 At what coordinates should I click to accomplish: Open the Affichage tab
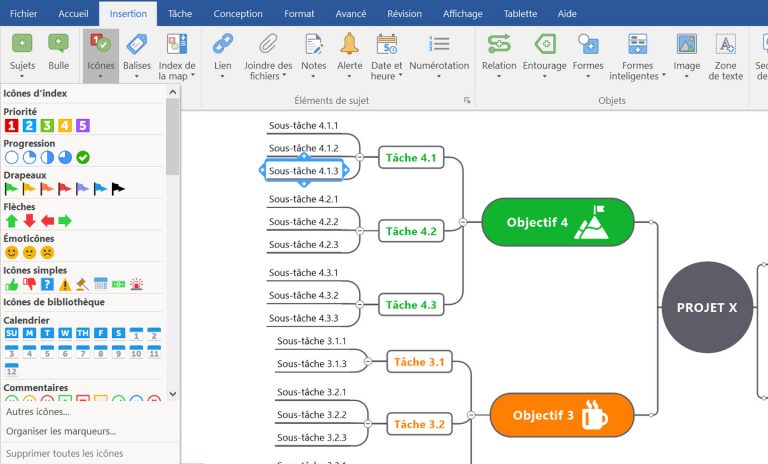coord(462,14)
